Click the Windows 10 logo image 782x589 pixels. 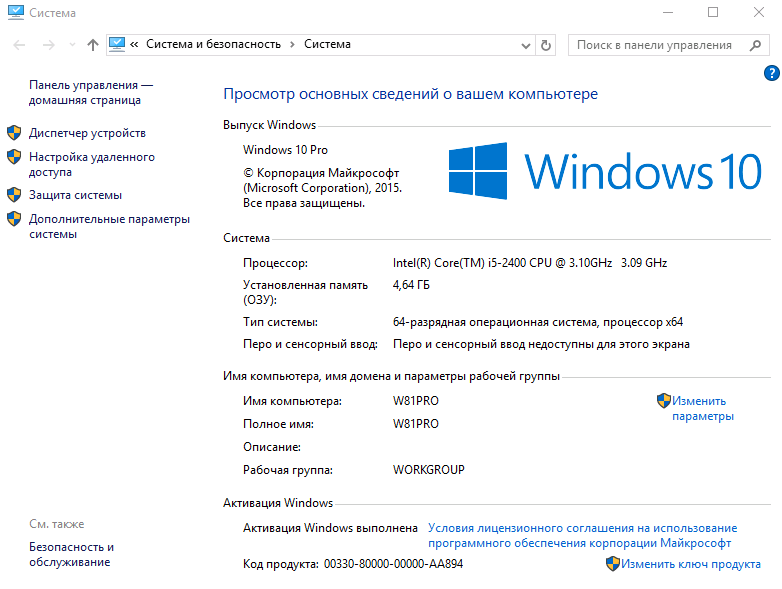pyautogui.click(x=605, y=171)
